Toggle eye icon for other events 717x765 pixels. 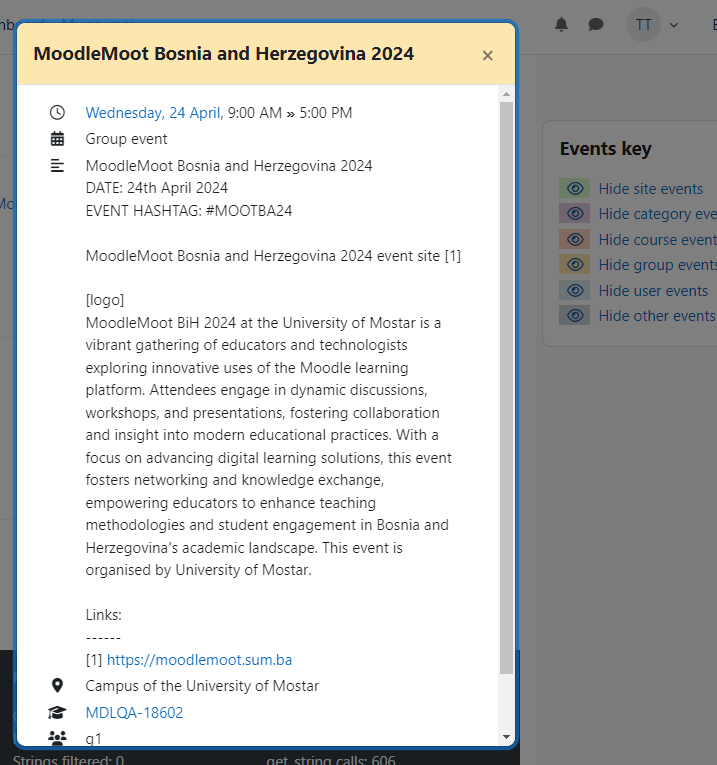pyautogui.click(x=575, y=316)
